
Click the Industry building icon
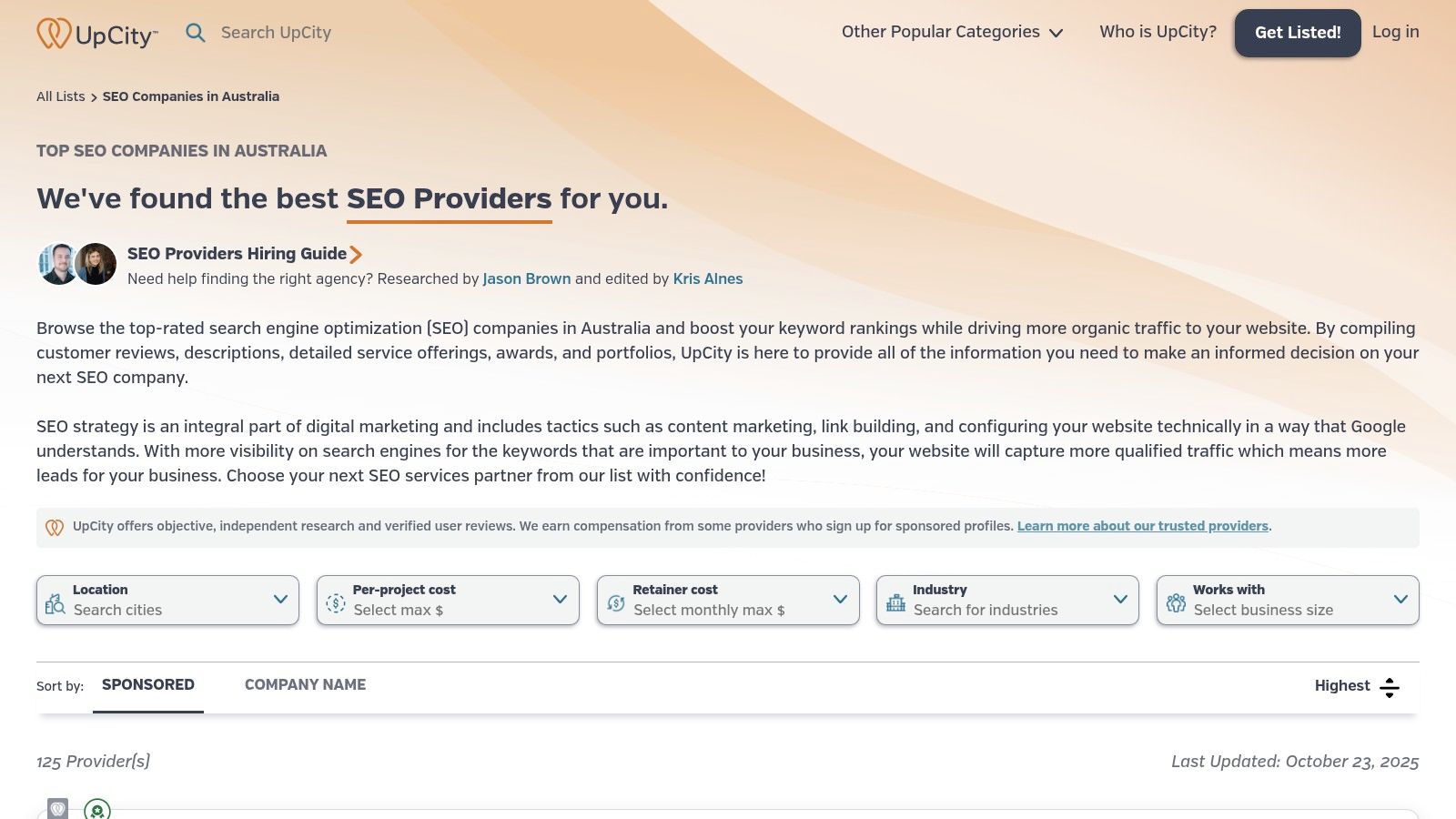point(896,602)
